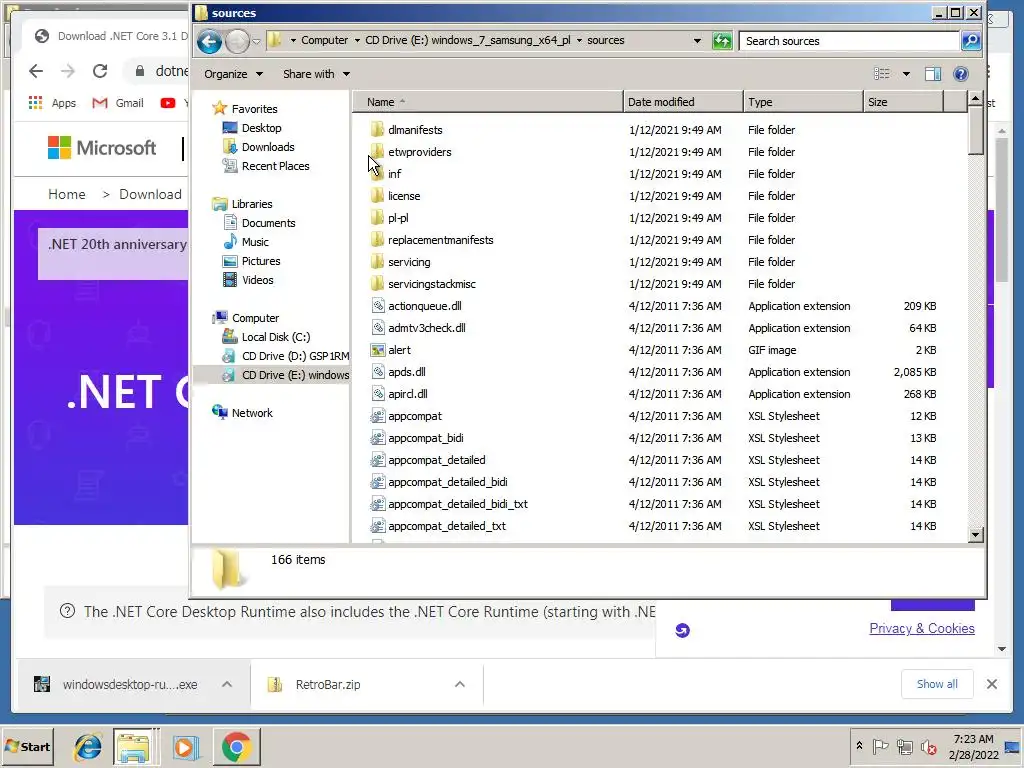Select the alert GIF image icon
This screenshot has width=1024, height=768.
tap(377, 350)
